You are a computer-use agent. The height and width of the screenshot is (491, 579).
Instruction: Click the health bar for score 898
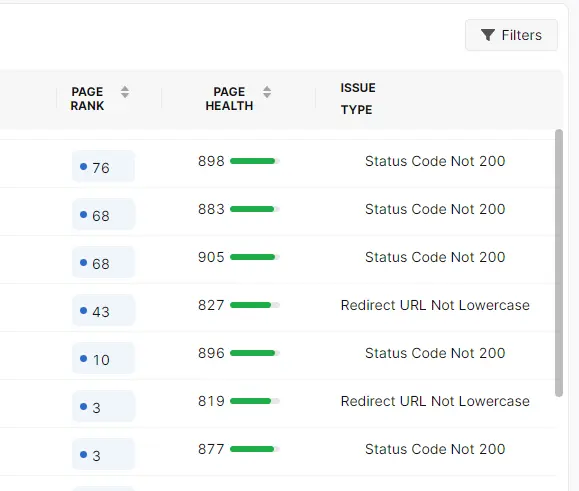click(255, 161)
